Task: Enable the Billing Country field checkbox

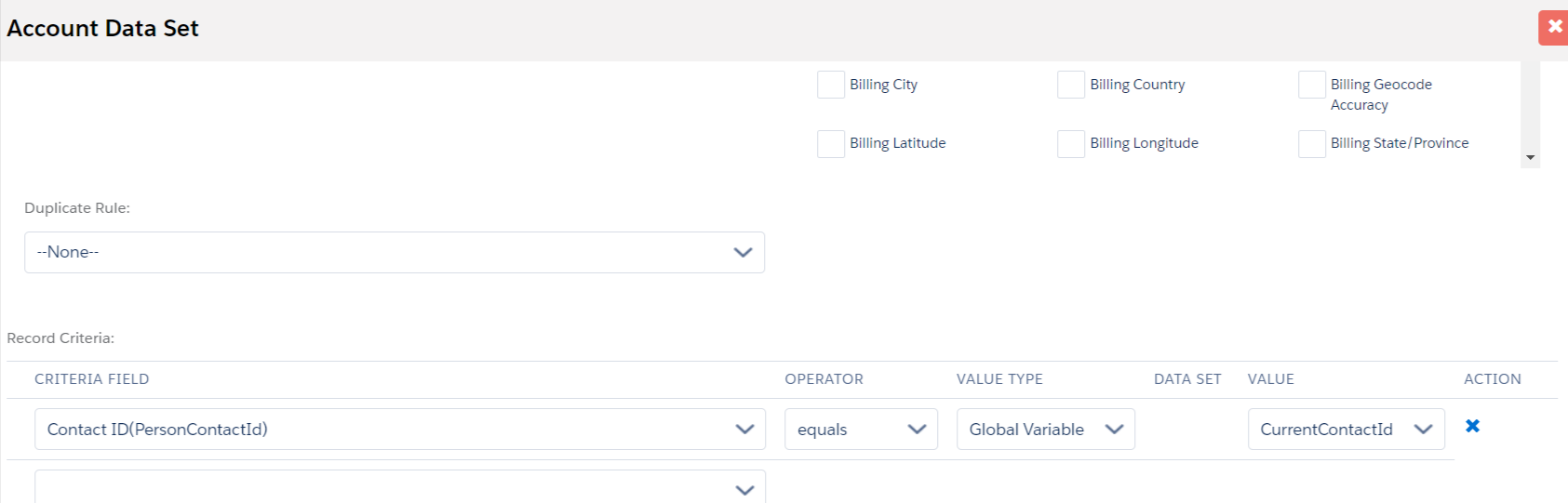Action: [1071, 85]
